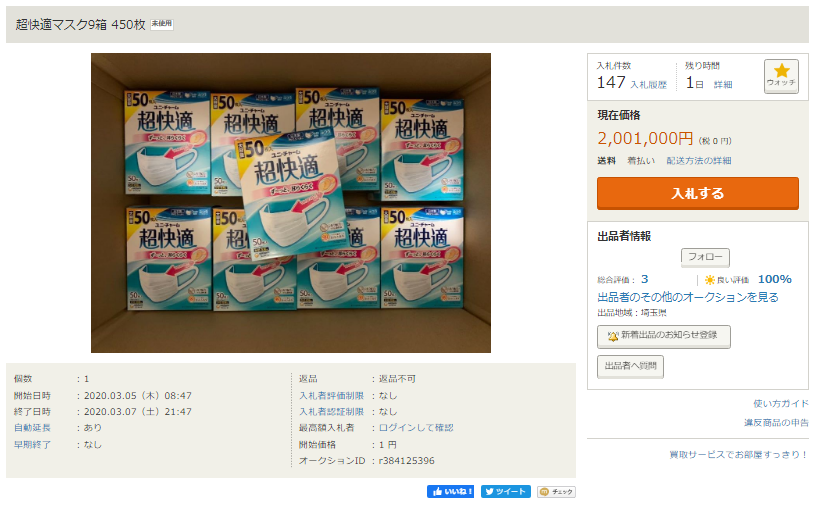Screen dimensions: 815x516
Task: Report item via 違反商品の申告 link
Action: [x=777, y=423]
